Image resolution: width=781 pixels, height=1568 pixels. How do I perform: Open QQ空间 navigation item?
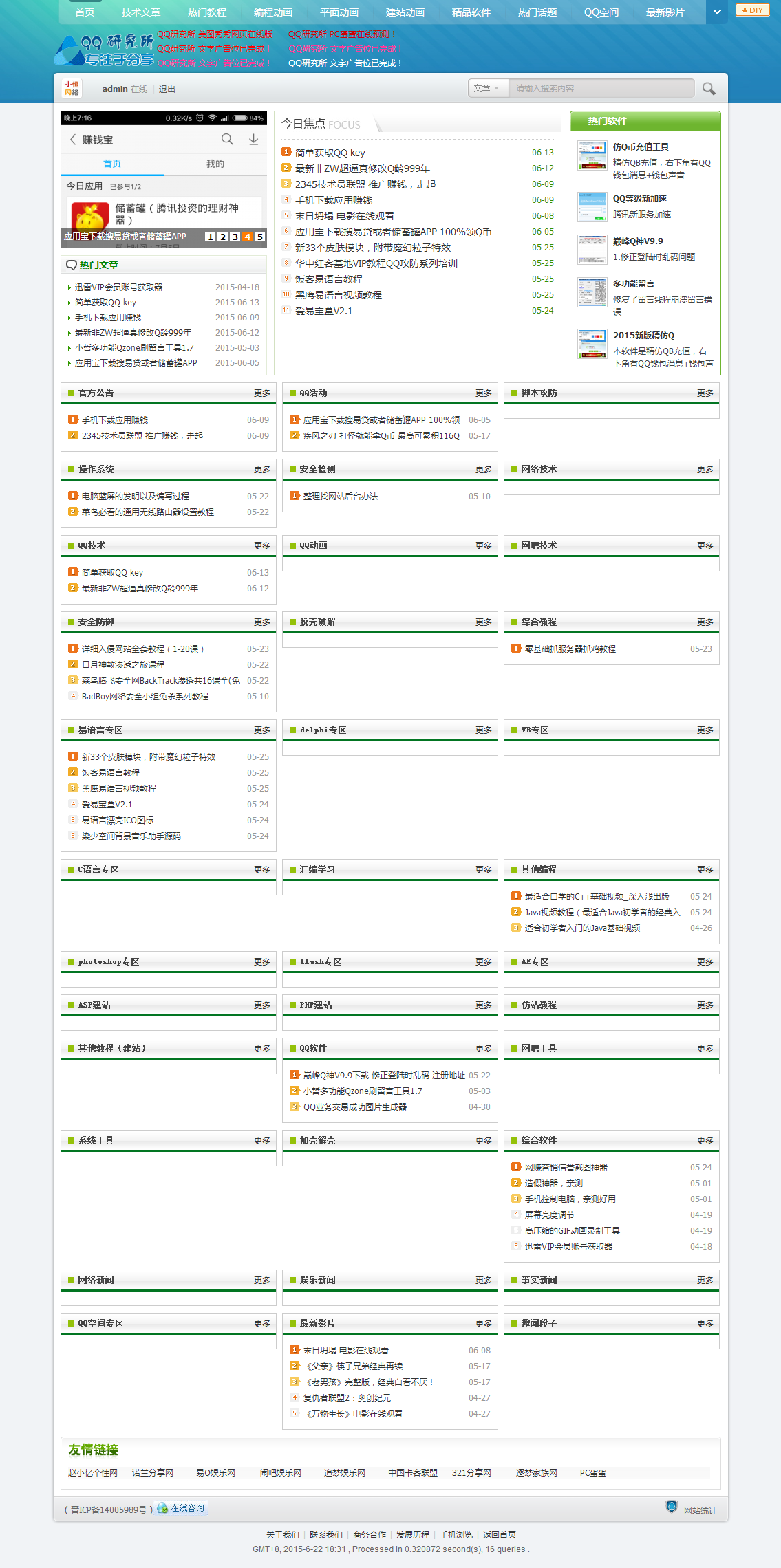click(x=601, y=12)
